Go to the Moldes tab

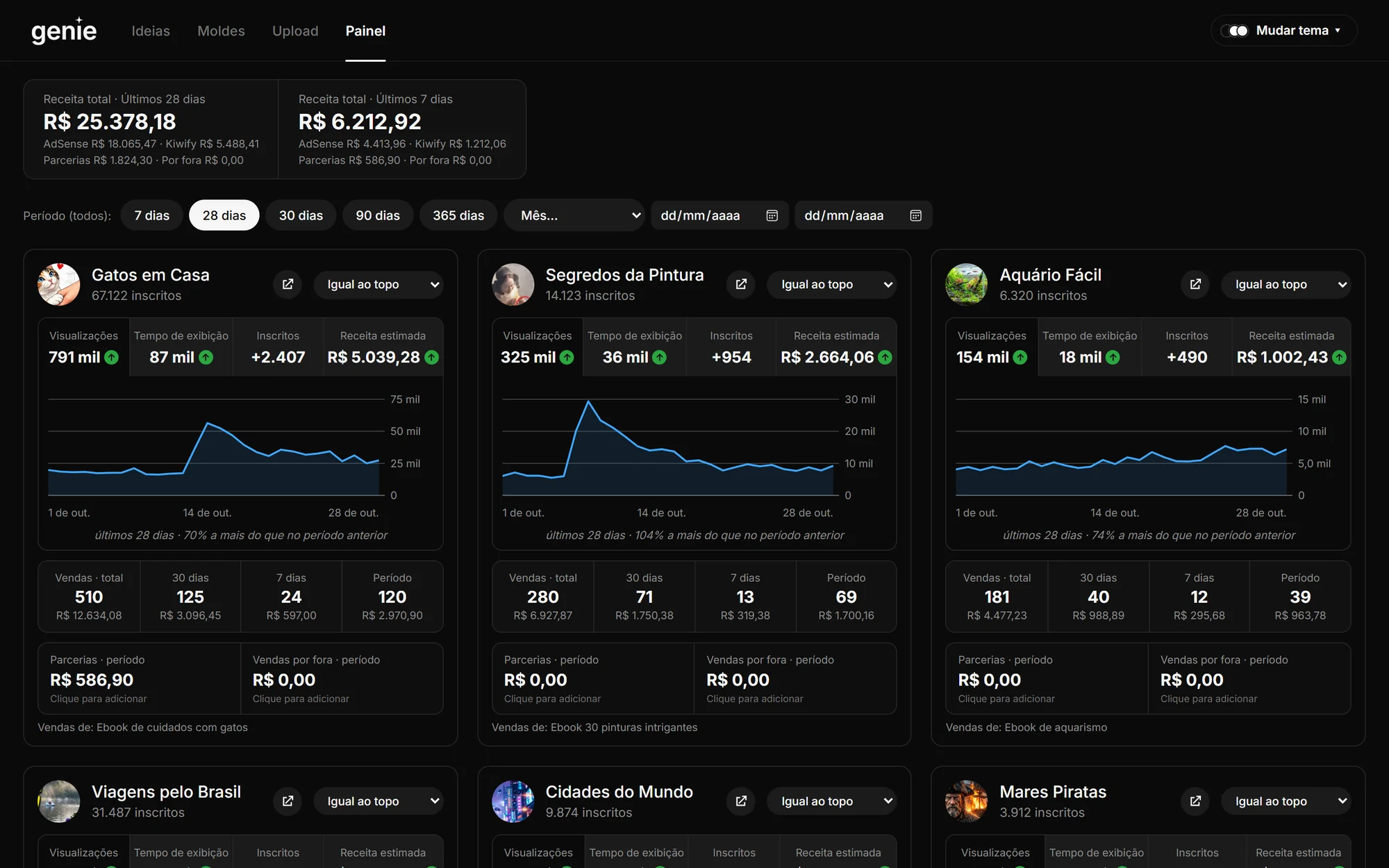[x=221, y=31]
